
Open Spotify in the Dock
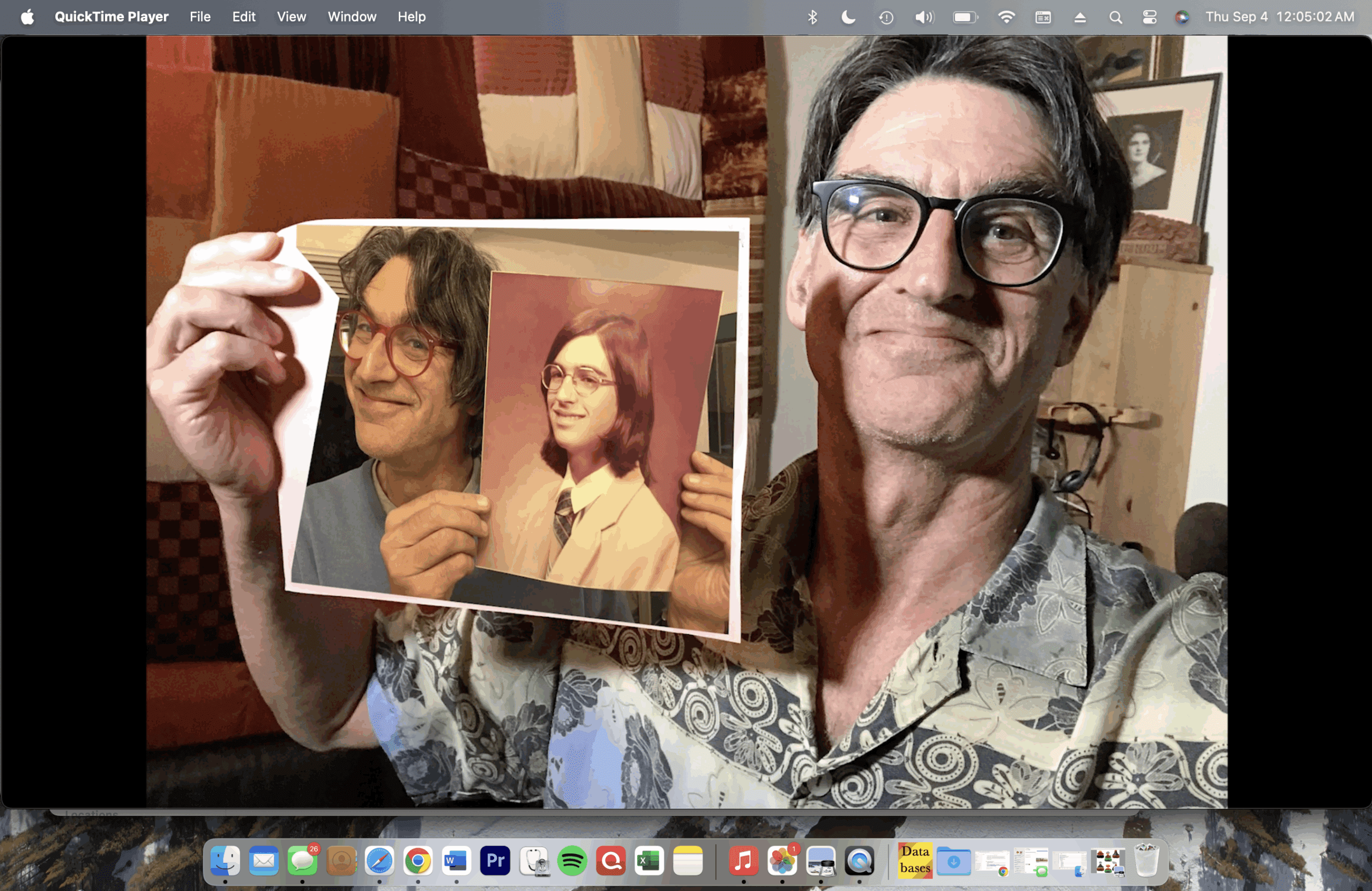(572, 861)
